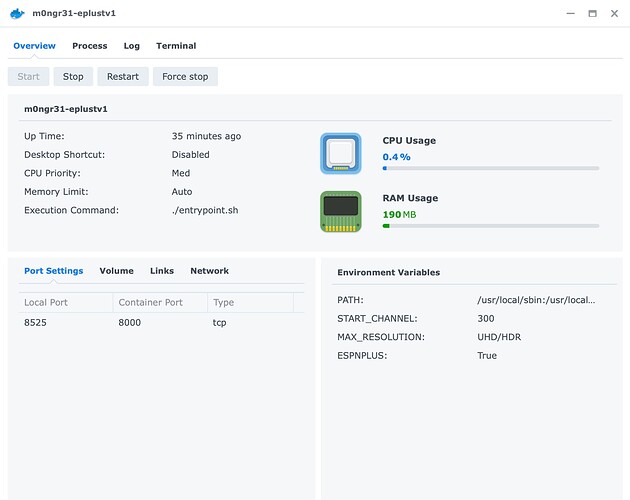The height and width of the screenshot is (500, 630).
Task: Show the Volume settings tab
Action: (x=116, y=271)
